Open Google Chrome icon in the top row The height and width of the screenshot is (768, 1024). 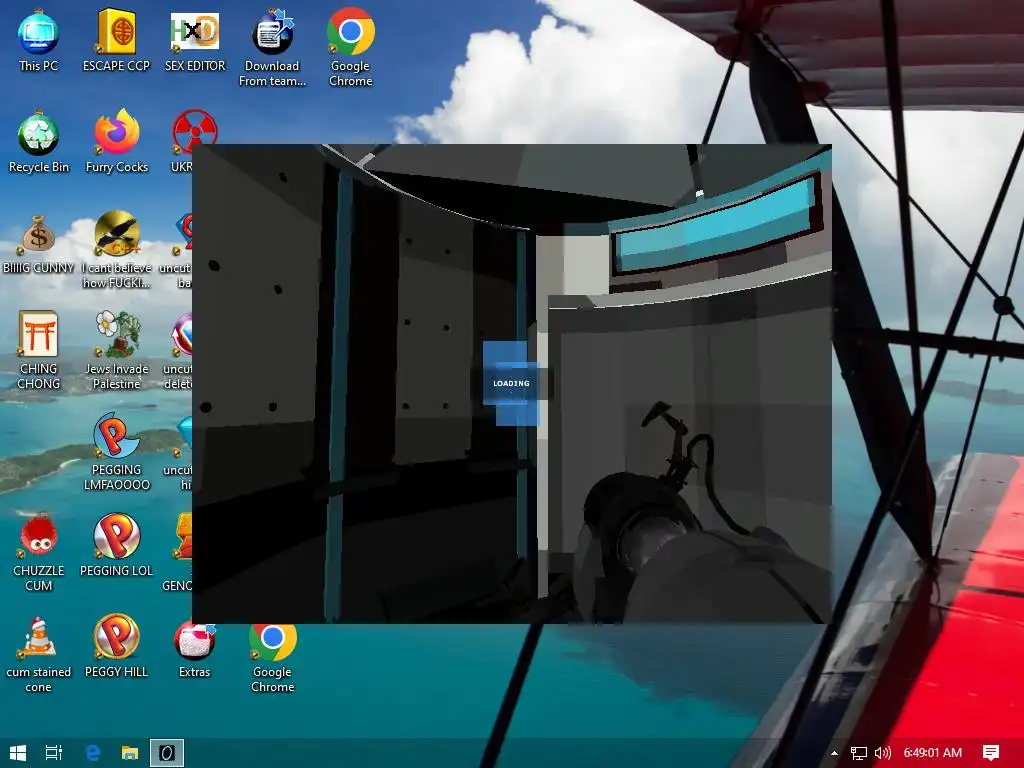[x=351, y=48]
